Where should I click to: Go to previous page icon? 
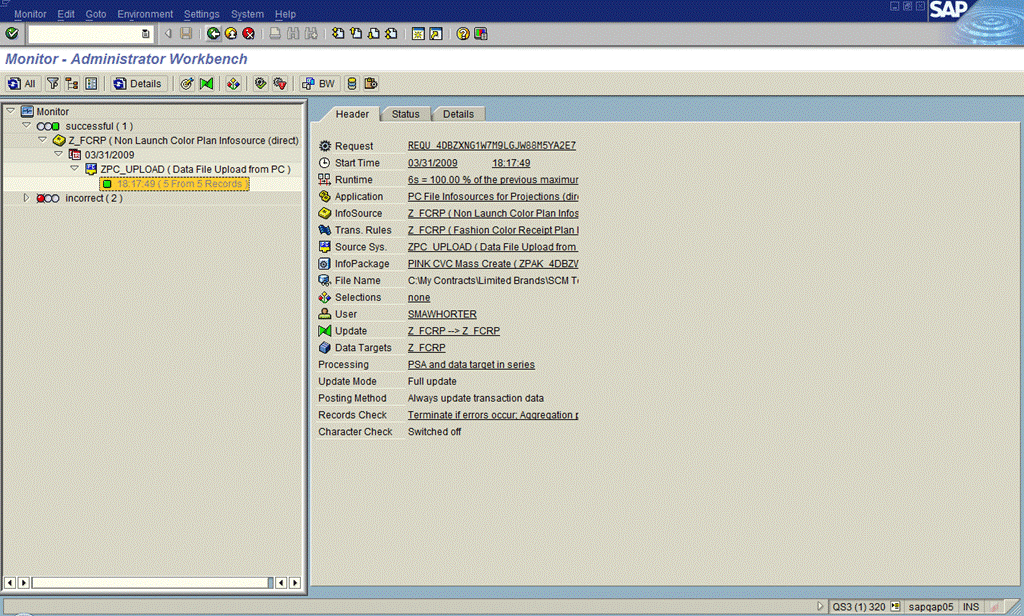[x=356, y=33]
